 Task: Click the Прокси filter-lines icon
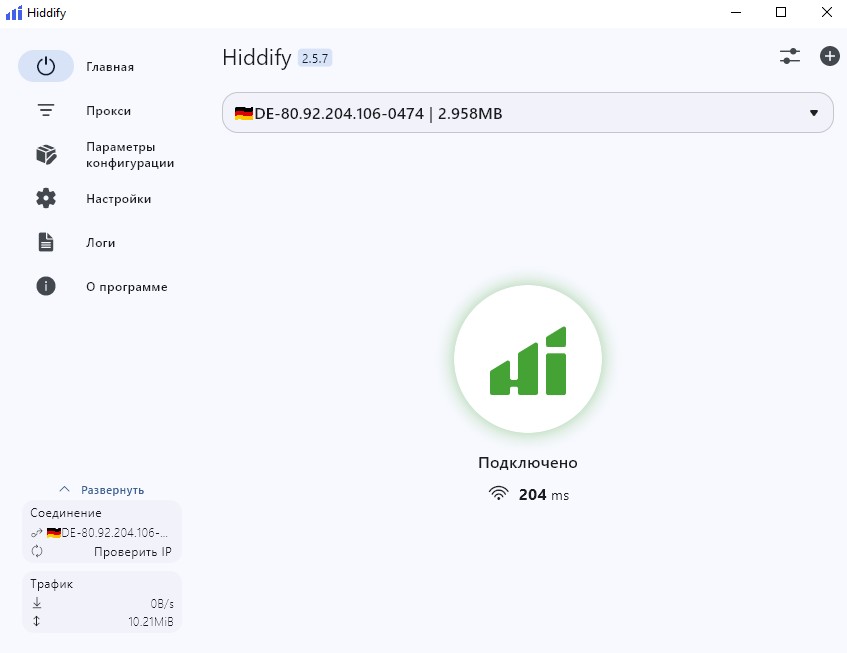(46, 110)
